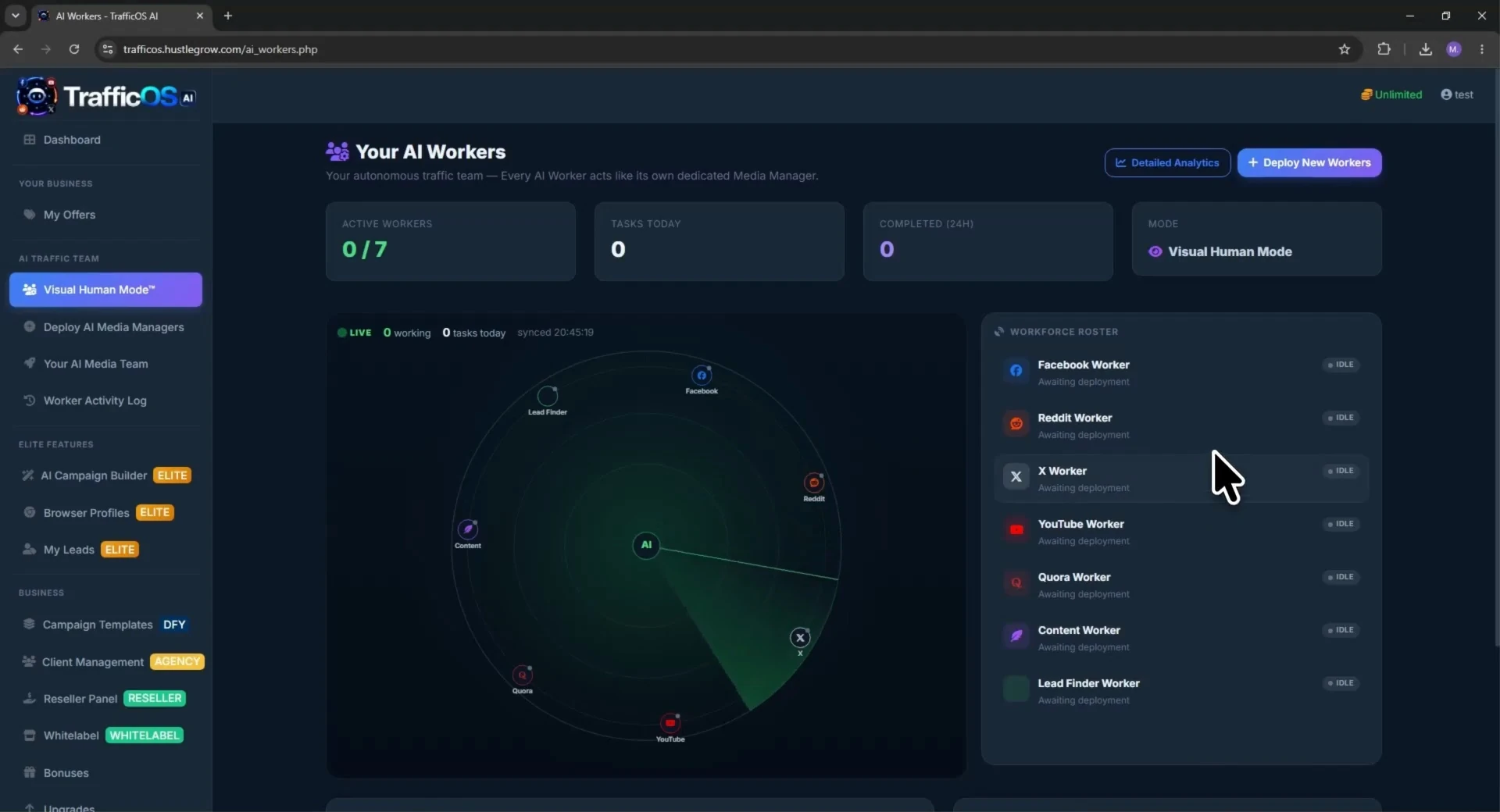
Task: Open the tab search dropdown
Action: tap(15, 16)
